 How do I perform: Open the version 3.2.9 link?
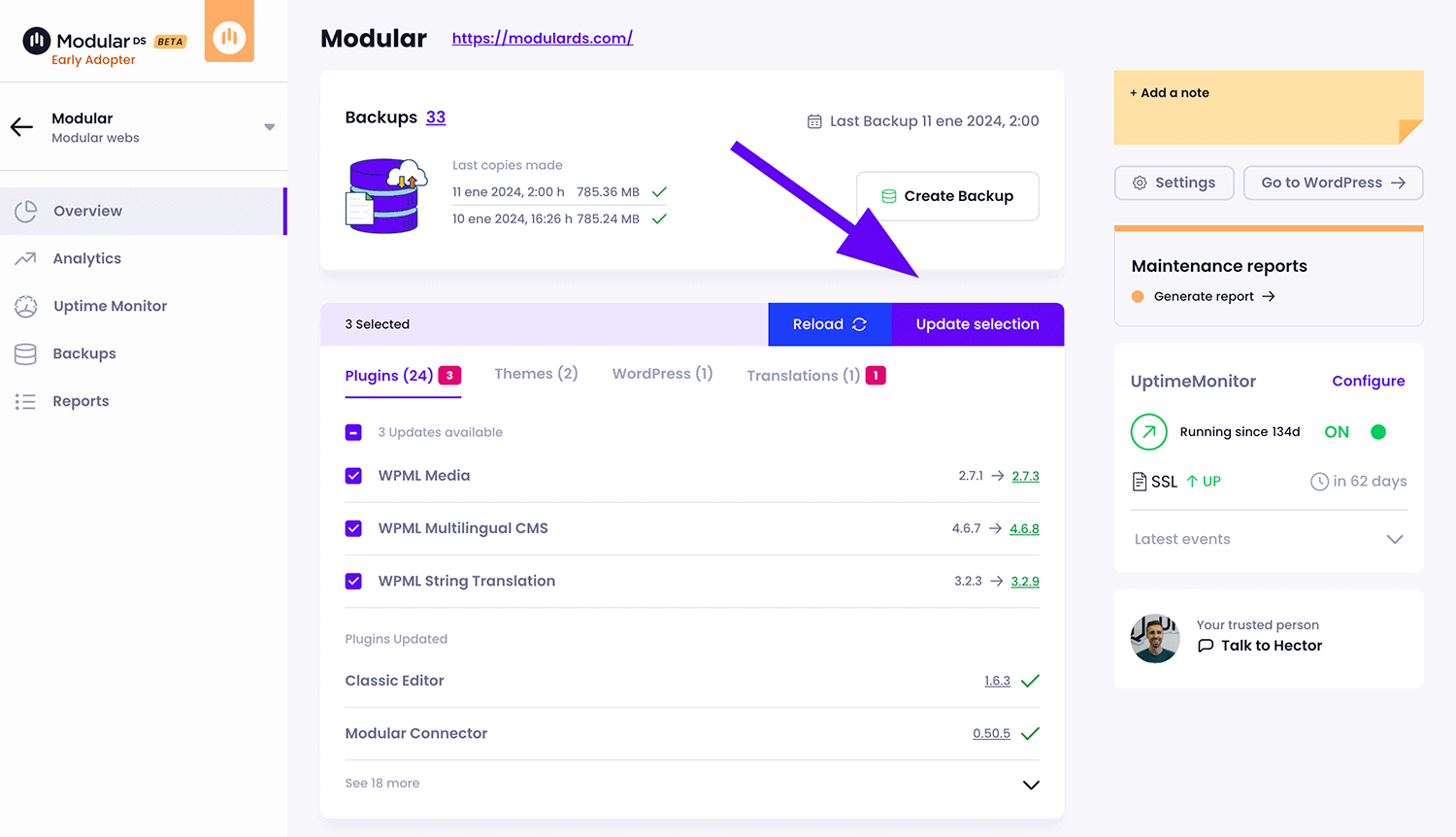pyautogui.click(x=1025, y=582)
